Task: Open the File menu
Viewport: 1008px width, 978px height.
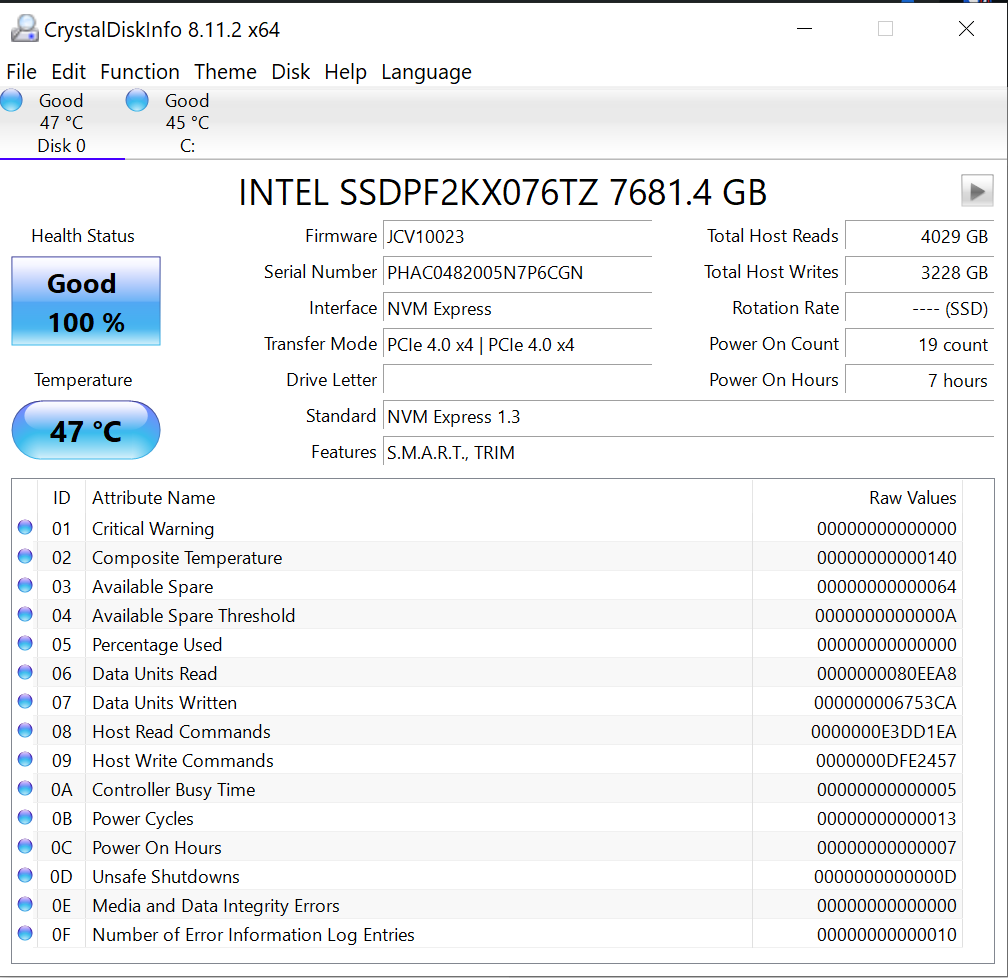Action: pyautogui.click(x=21, y=72)
